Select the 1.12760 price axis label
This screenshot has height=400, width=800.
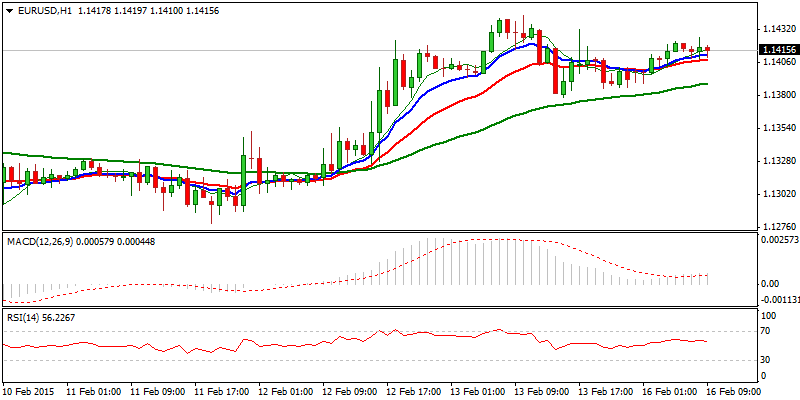point(779,227)
